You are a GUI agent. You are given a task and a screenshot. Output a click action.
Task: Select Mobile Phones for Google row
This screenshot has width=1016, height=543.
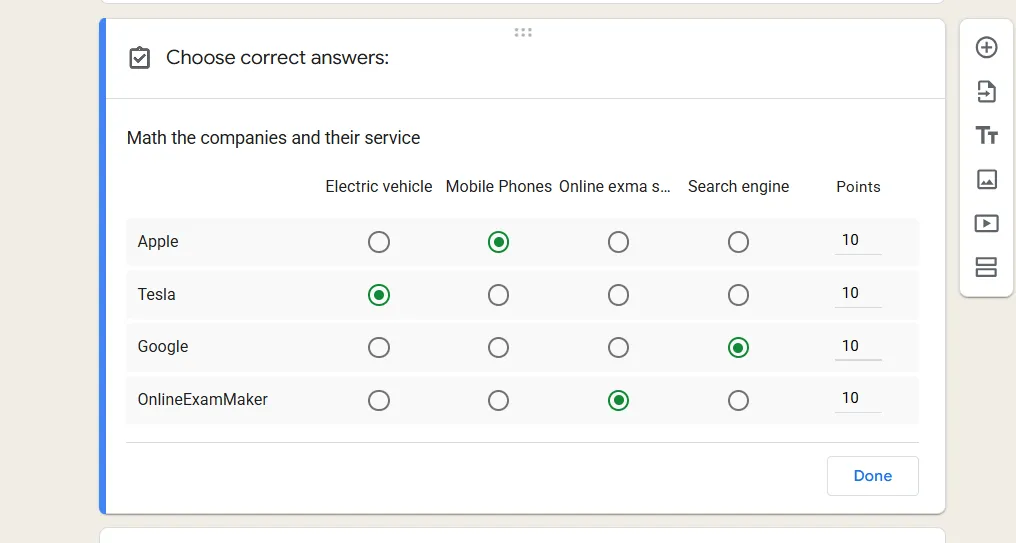tap(498, 347)
